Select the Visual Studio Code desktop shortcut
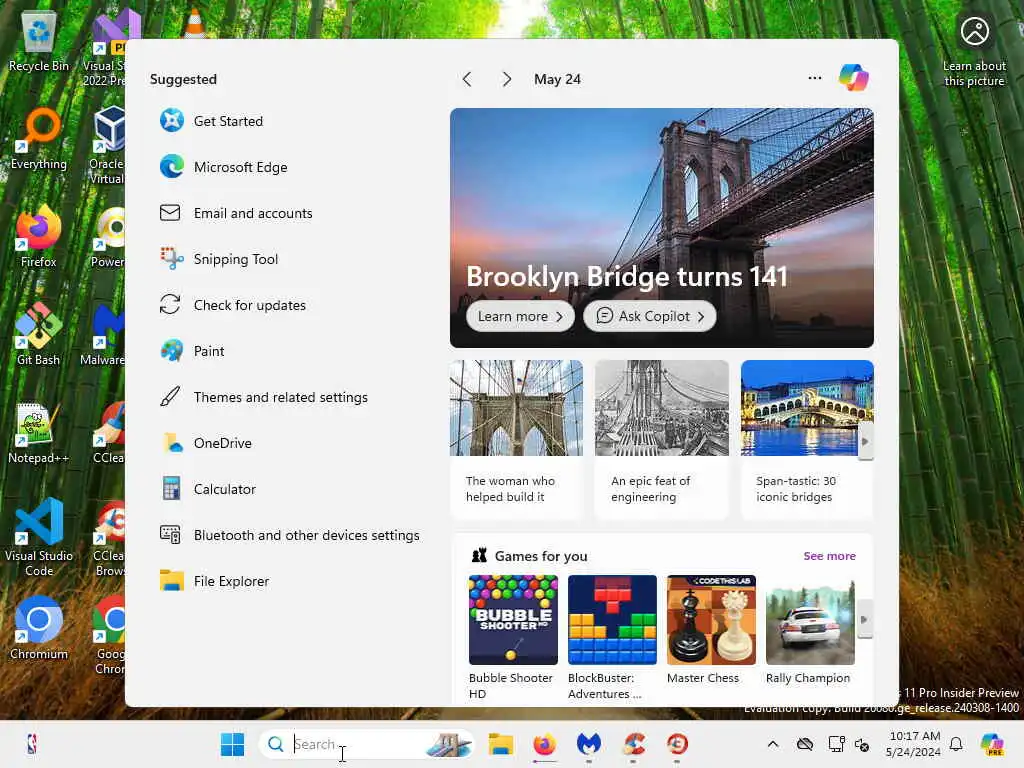 point(39,537)
